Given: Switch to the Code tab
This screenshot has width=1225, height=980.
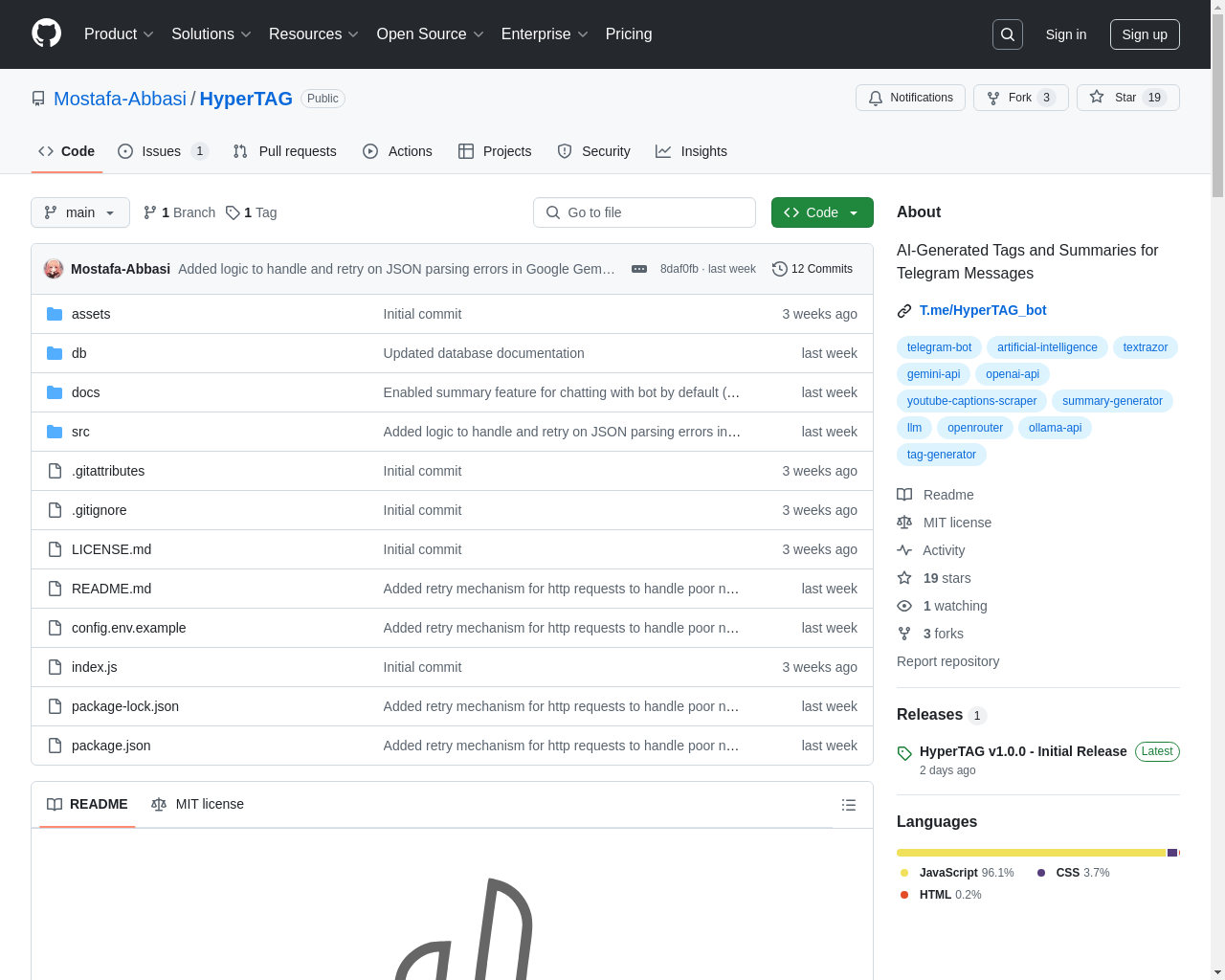Looking at the screenshot, I should pyautogui.click(x=67, y=151).
